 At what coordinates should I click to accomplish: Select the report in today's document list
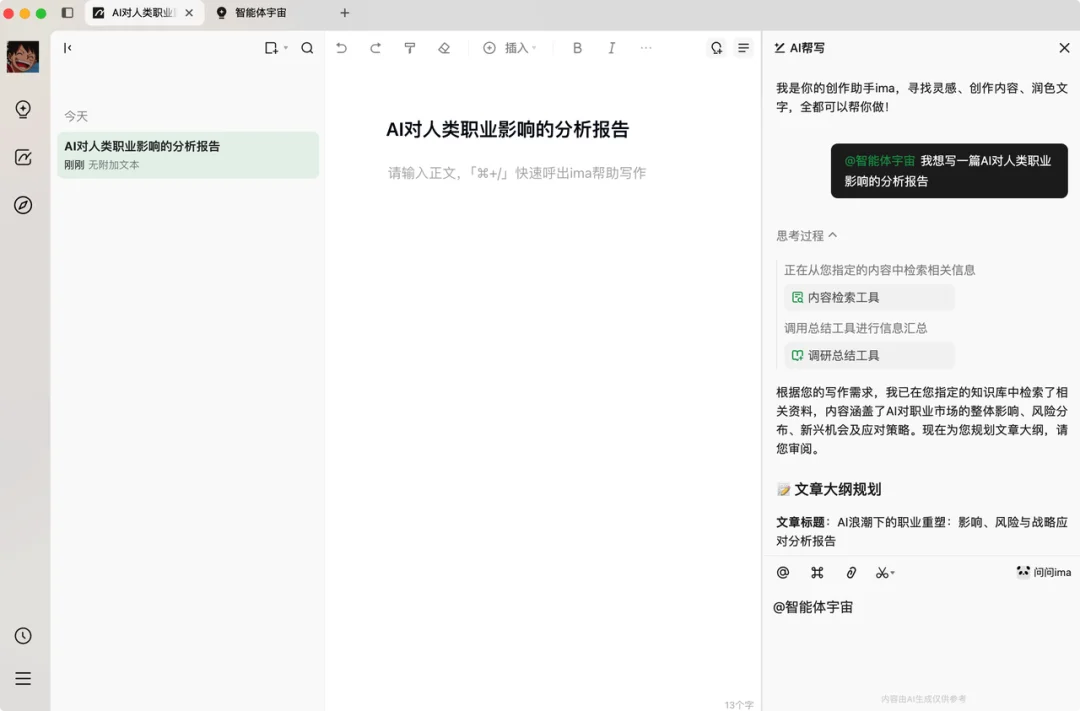tap(188, 154)
